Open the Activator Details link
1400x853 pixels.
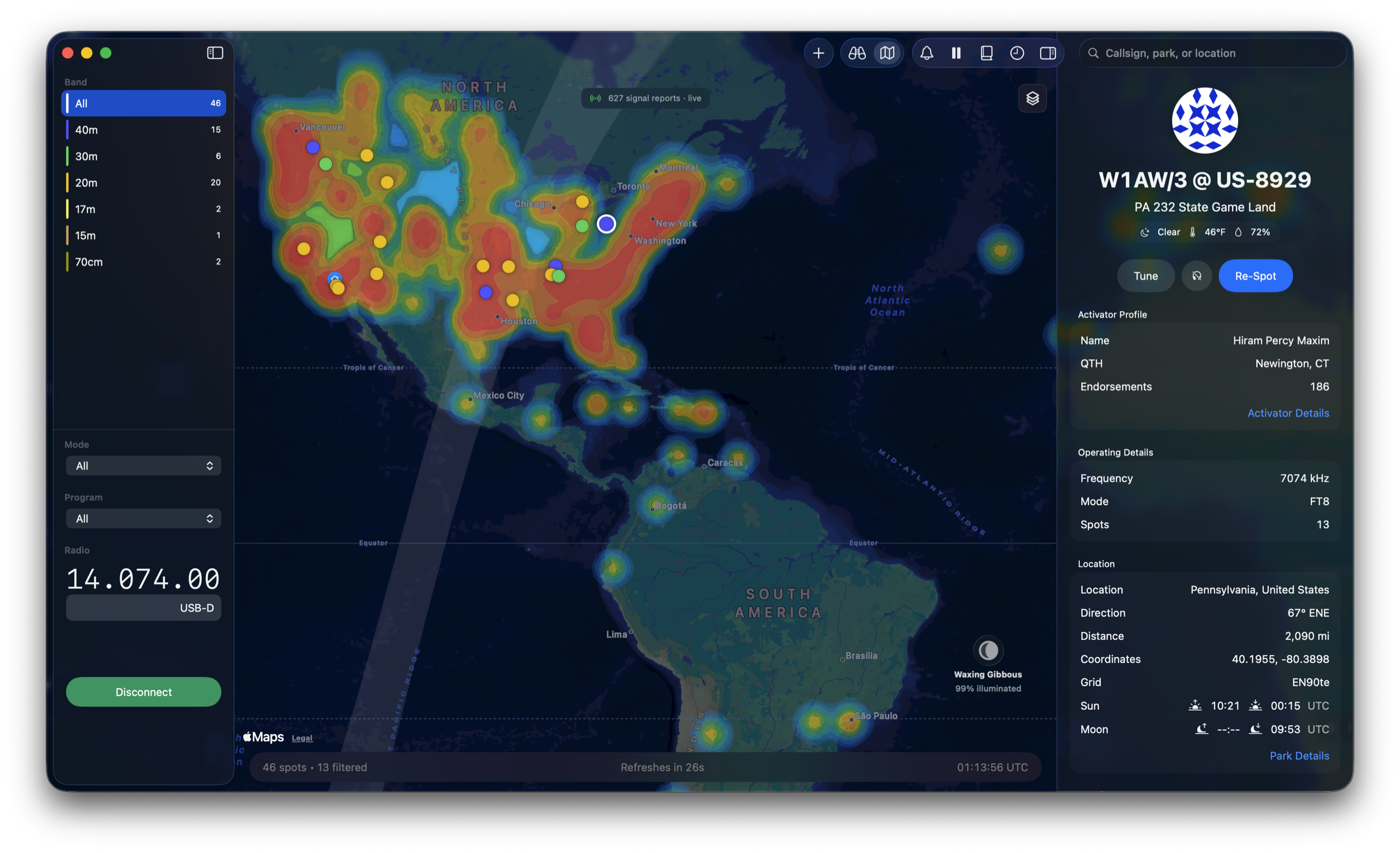pos(1288,413)
